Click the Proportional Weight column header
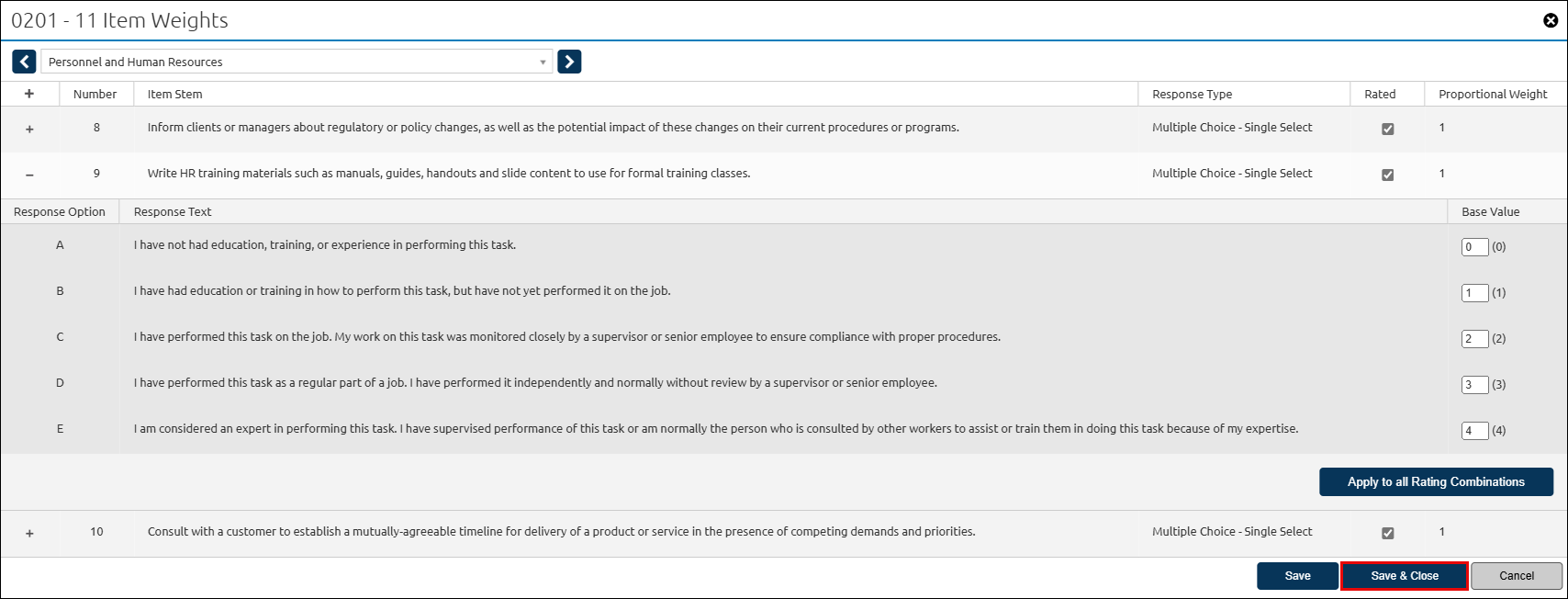 1493,94
